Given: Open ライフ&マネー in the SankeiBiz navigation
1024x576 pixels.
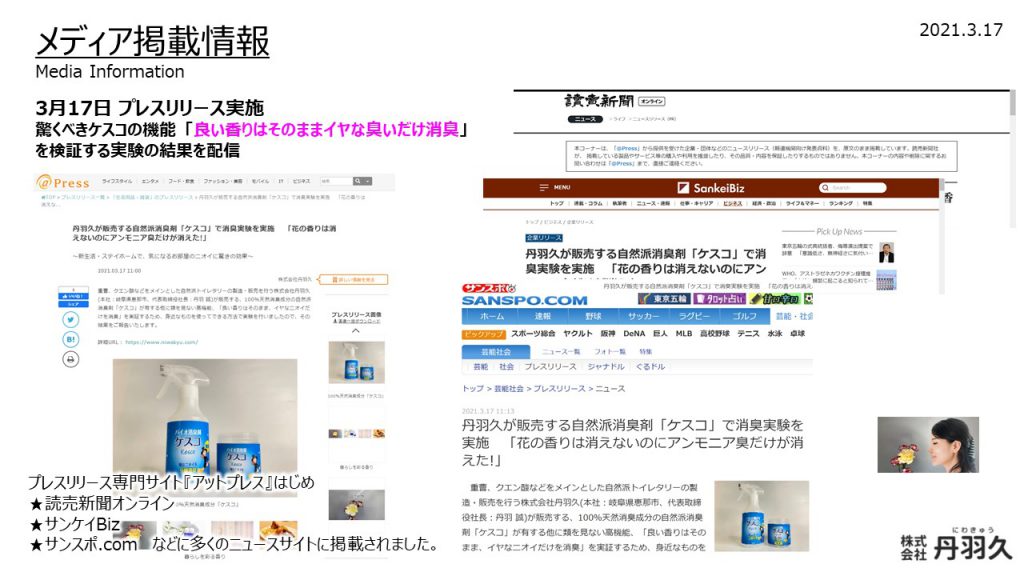Looking at the screenshot, I should (x=803, y=203).
